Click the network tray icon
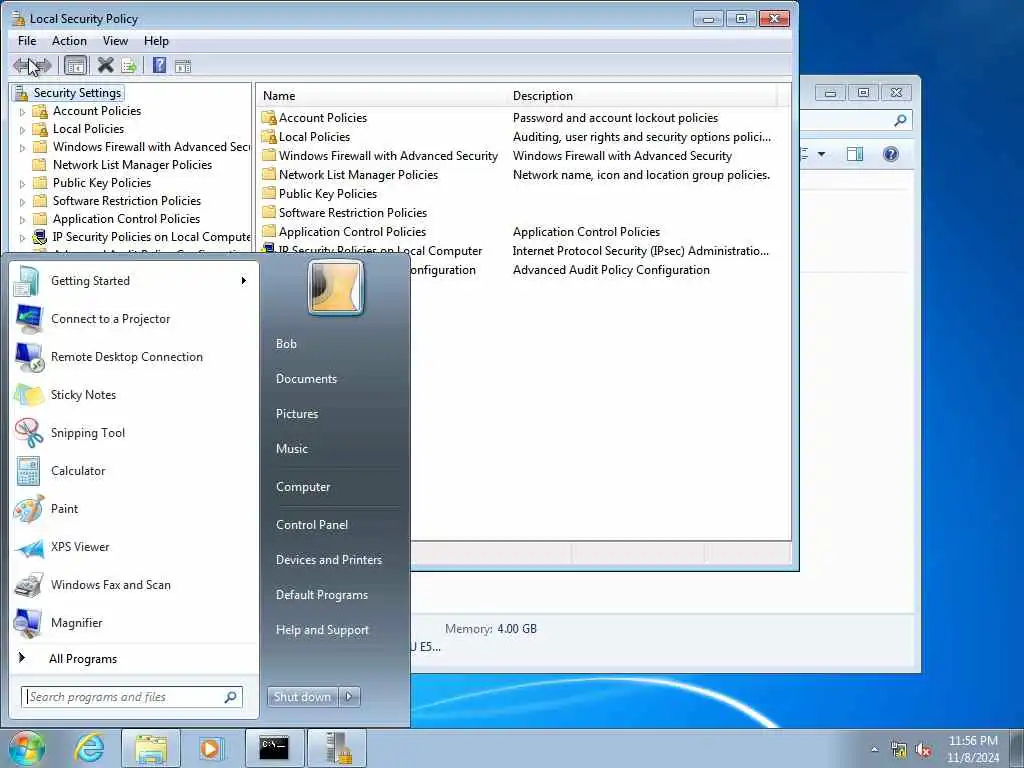This screenshot has width=1024, height=768. 899,750
